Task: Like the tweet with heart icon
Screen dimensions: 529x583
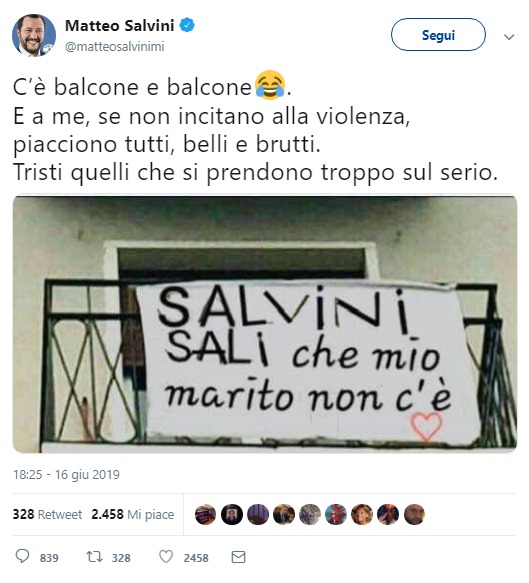Action: [x=166, y=557]
